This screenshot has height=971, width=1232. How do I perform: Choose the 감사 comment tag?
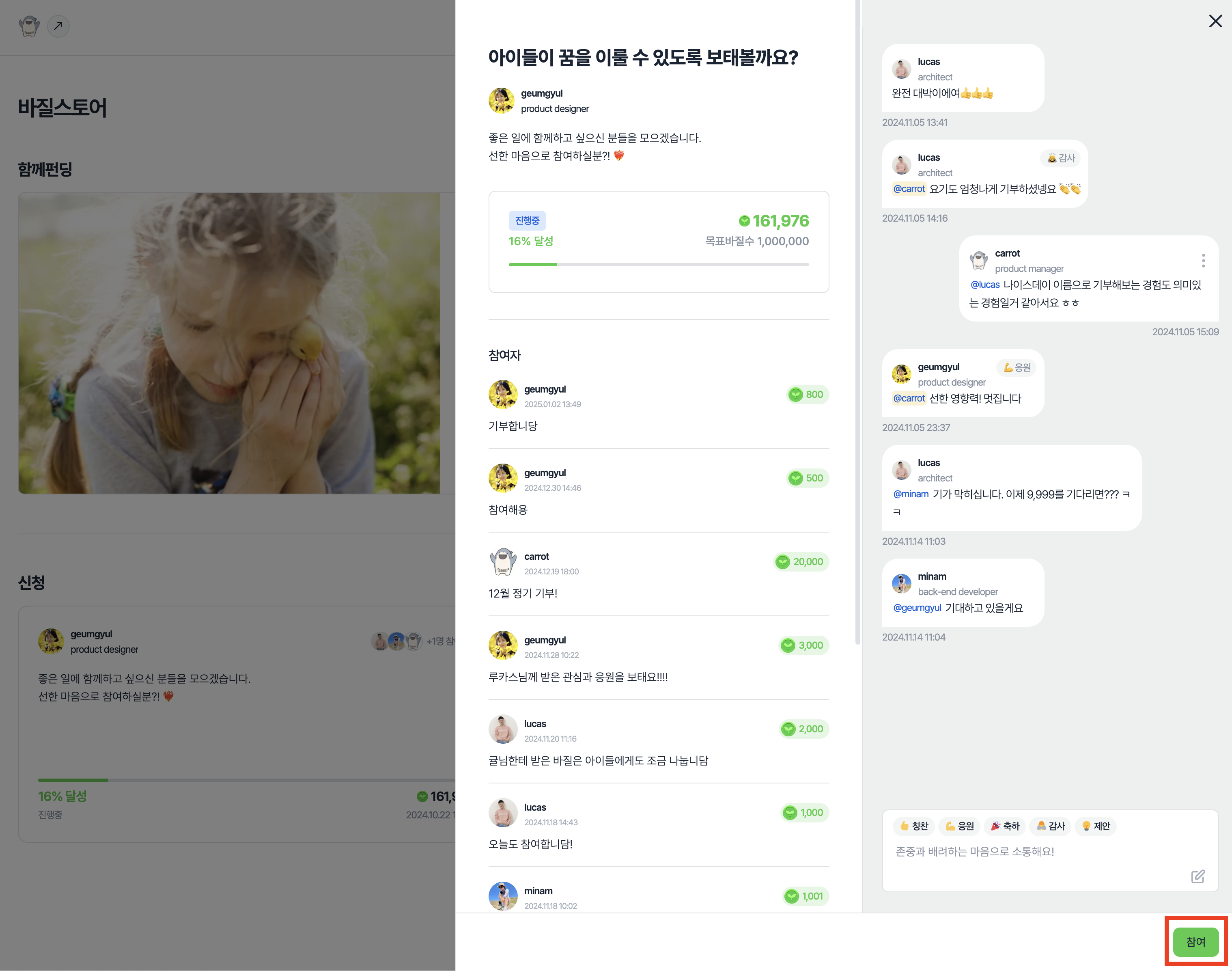point(1050,825)
